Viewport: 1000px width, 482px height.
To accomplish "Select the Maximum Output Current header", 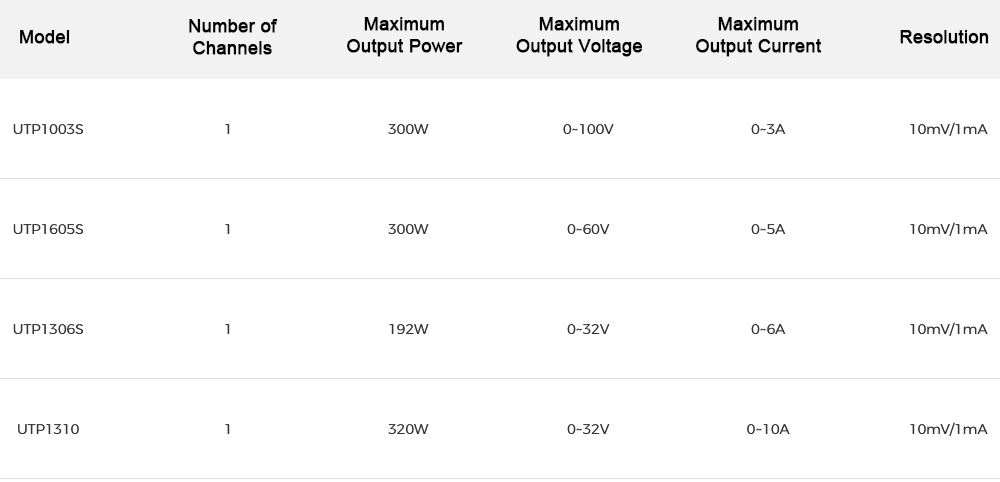I will pyautogui.click(x=758, y=36).
